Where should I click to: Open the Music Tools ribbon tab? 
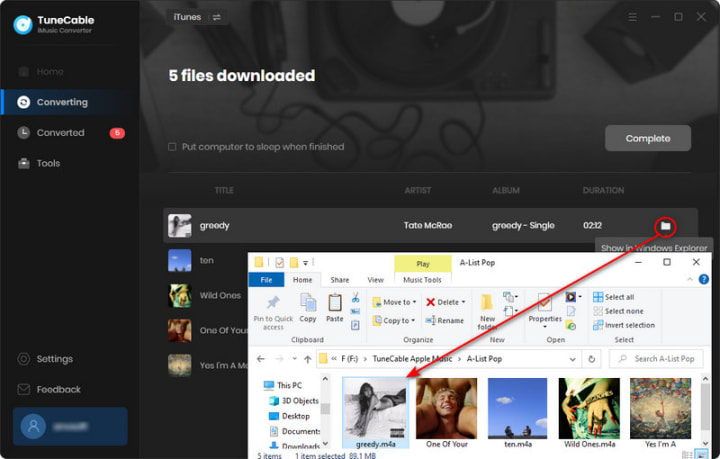(422, 280)
